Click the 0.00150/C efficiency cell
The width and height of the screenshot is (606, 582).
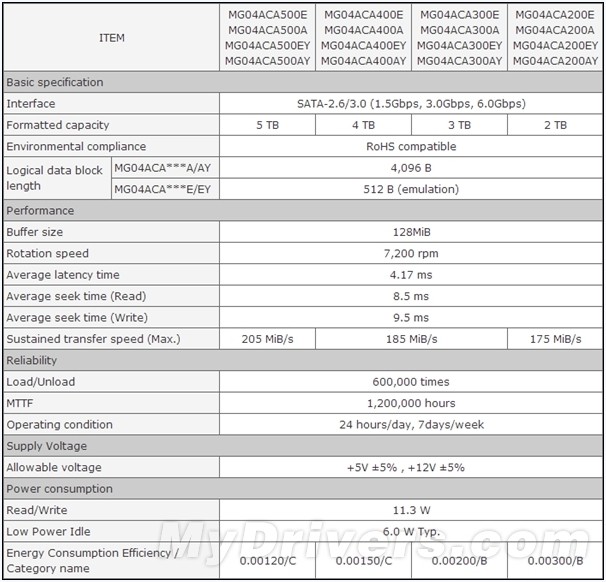[363, 561]
